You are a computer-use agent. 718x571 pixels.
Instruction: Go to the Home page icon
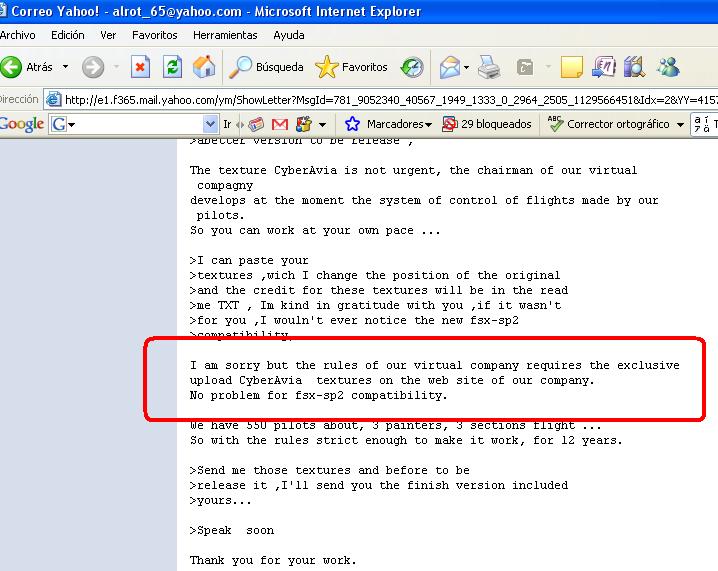203,68
